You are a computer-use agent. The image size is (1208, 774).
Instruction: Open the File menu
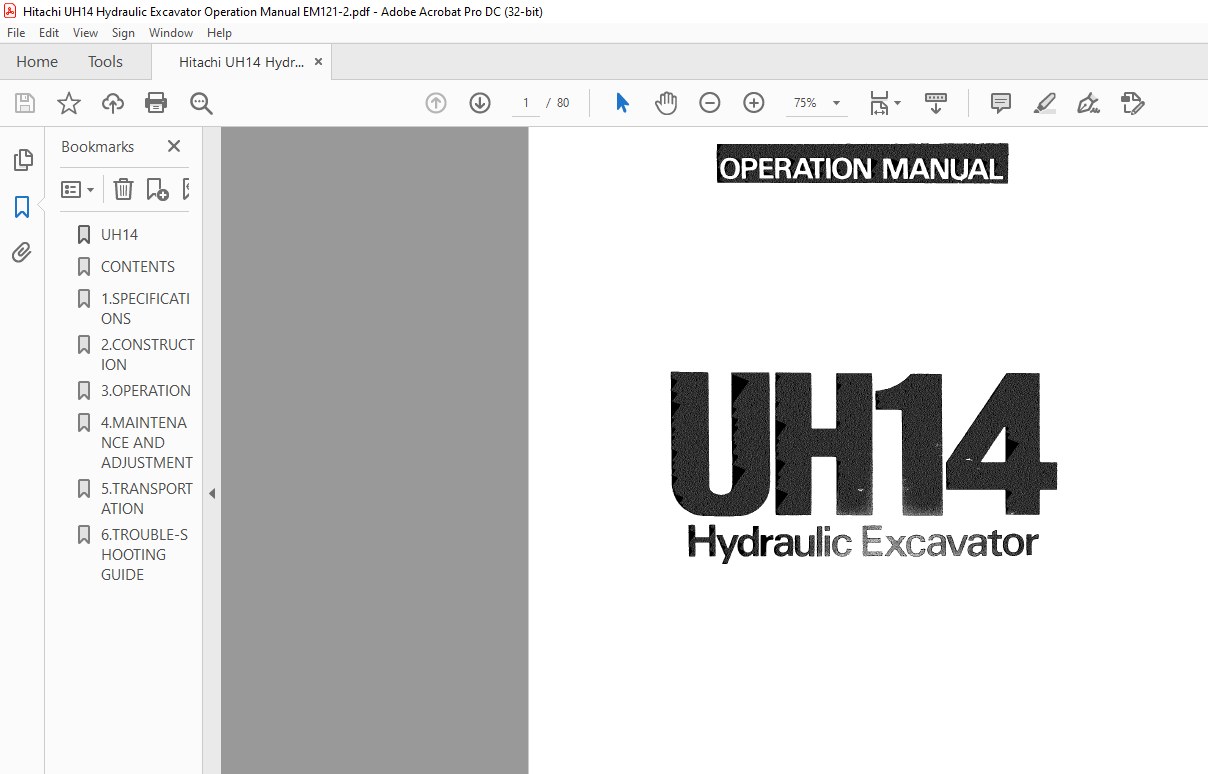pyautogui.click(x=16, y=33)
